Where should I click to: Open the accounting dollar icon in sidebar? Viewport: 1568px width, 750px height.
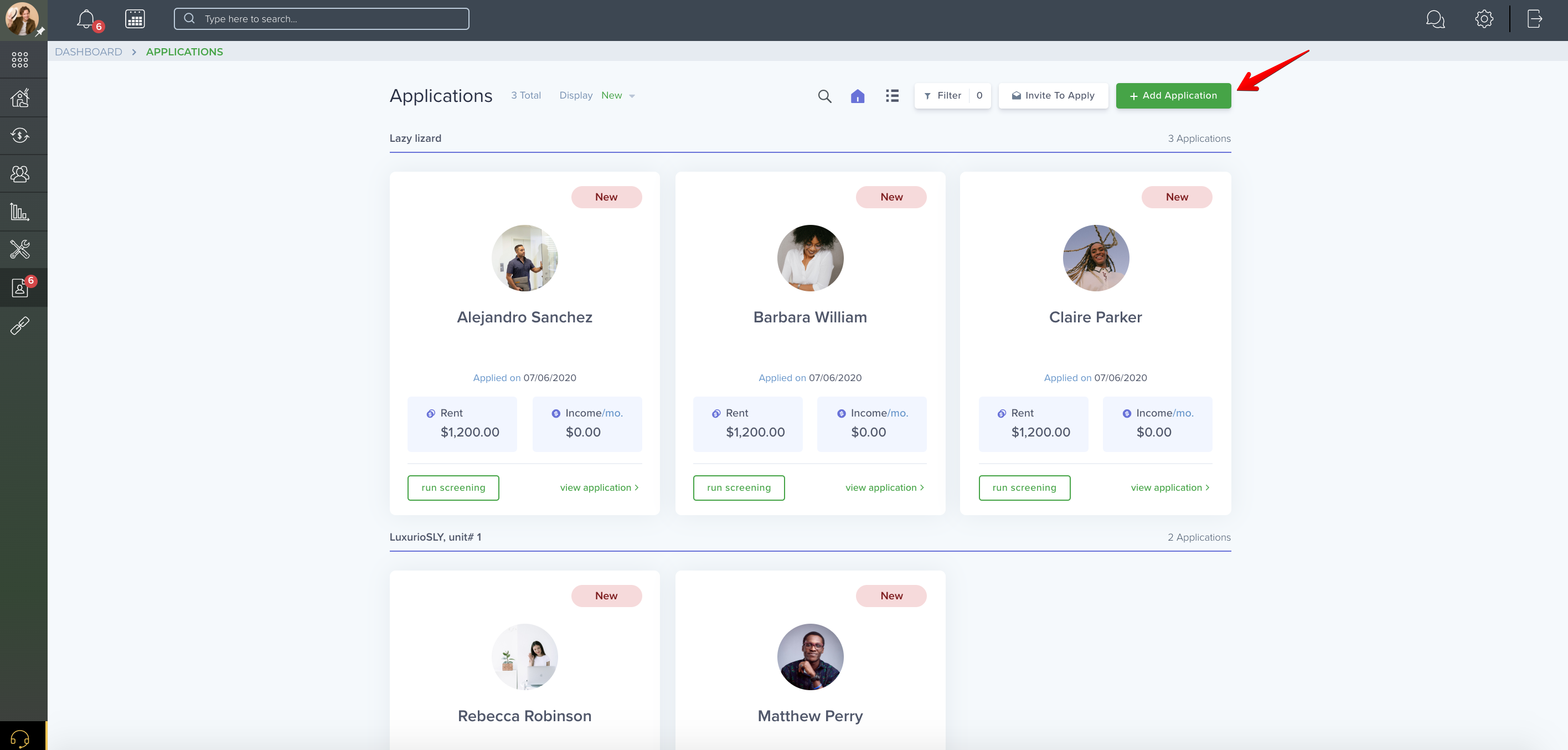(20, 135)
